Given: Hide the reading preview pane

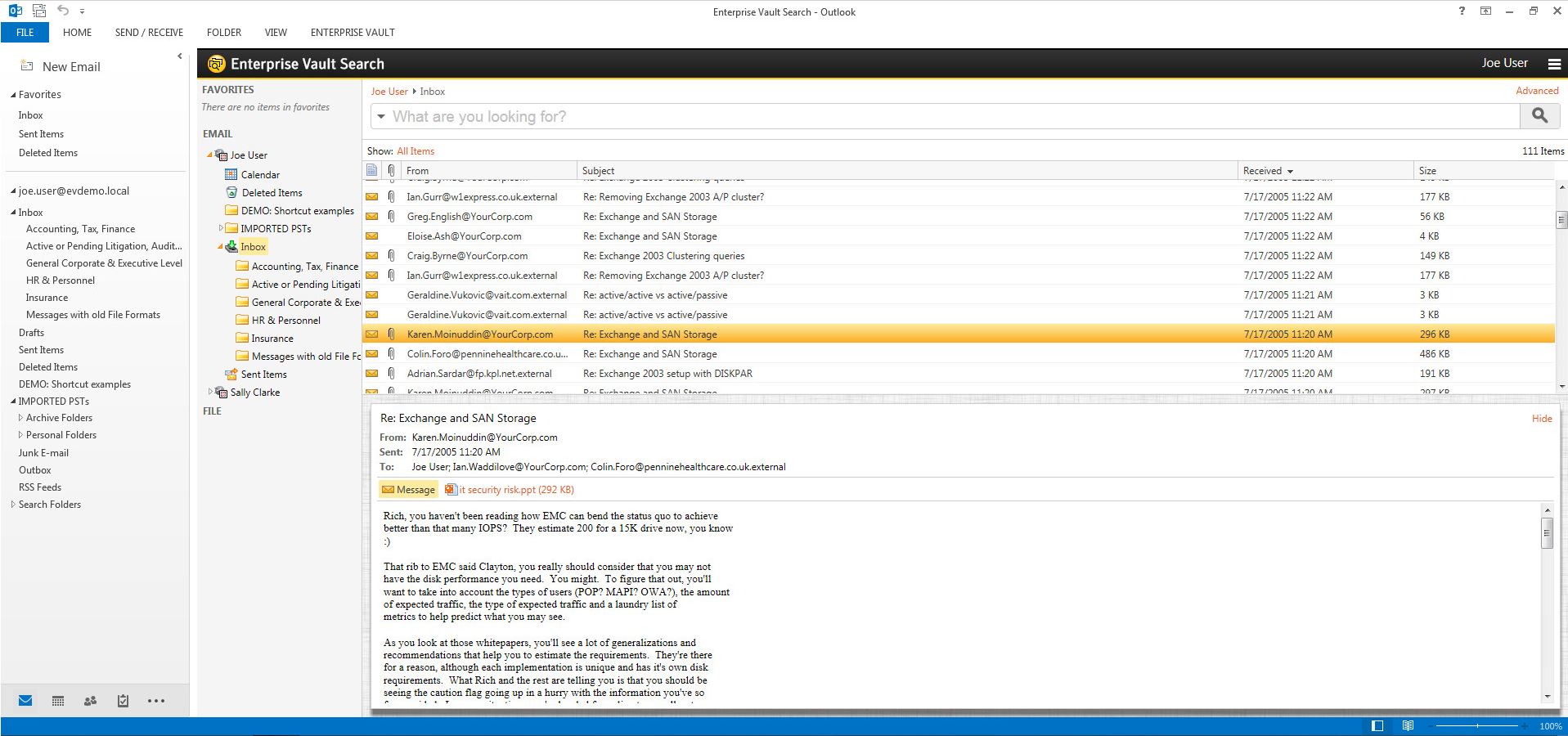Looking at the screenshot, I should 1542,418.
